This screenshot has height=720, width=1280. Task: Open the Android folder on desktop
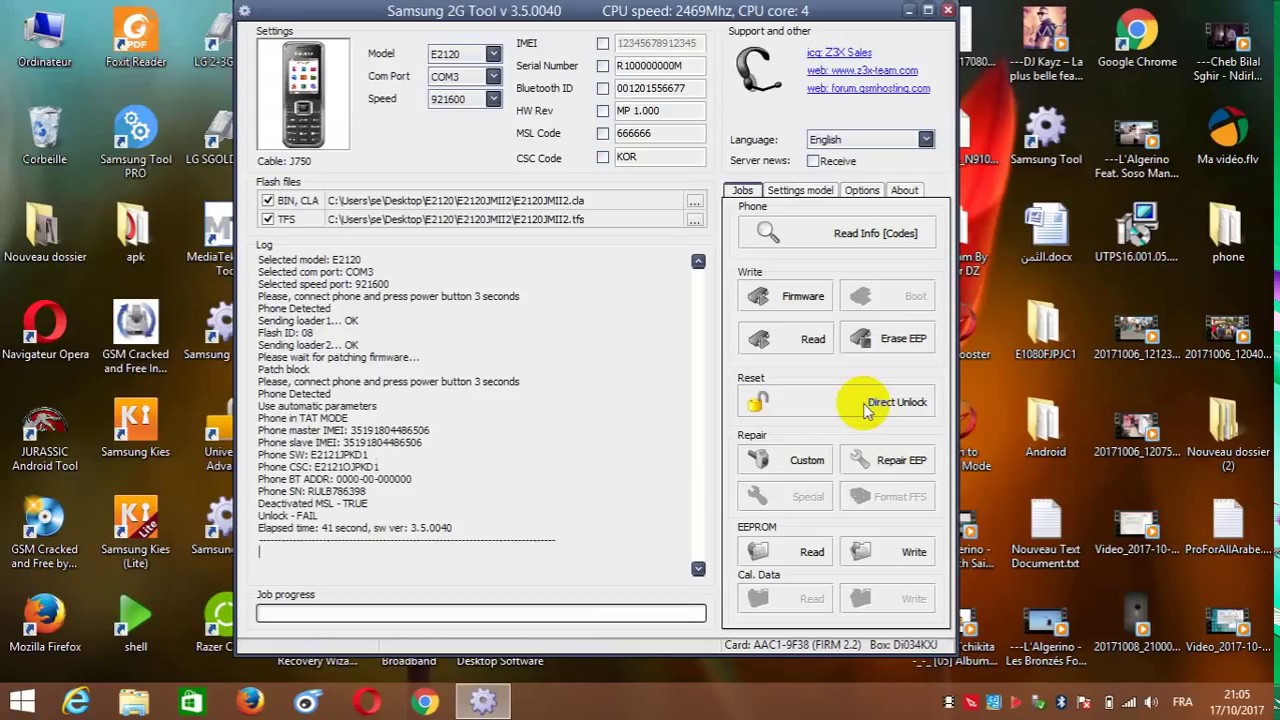(x=1045, y=427)
